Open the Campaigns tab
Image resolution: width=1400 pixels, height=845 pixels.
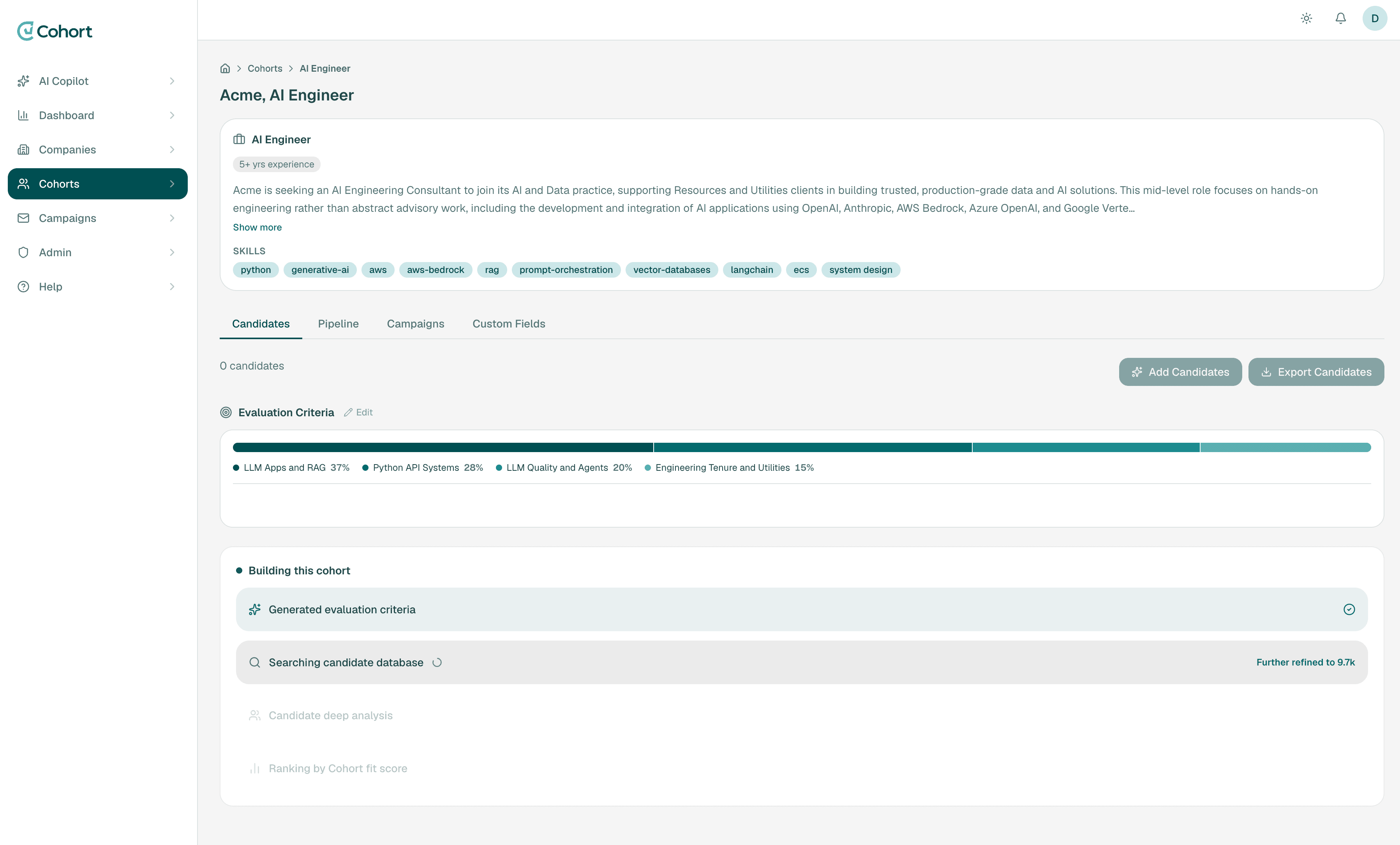(x=415, y=324)
